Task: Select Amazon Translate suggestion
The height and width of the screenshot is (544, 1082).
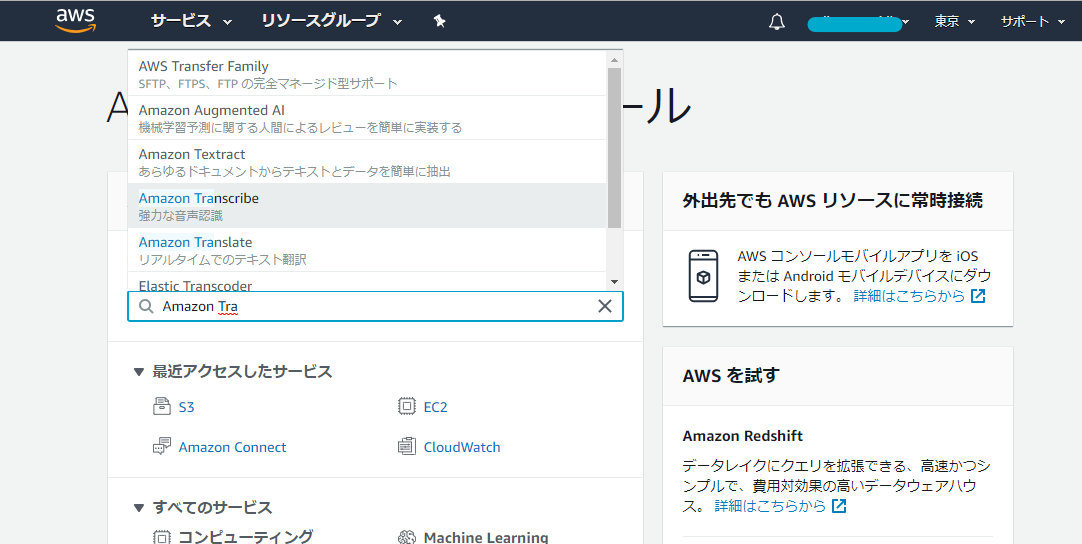Action: click(x=367, y=250)
